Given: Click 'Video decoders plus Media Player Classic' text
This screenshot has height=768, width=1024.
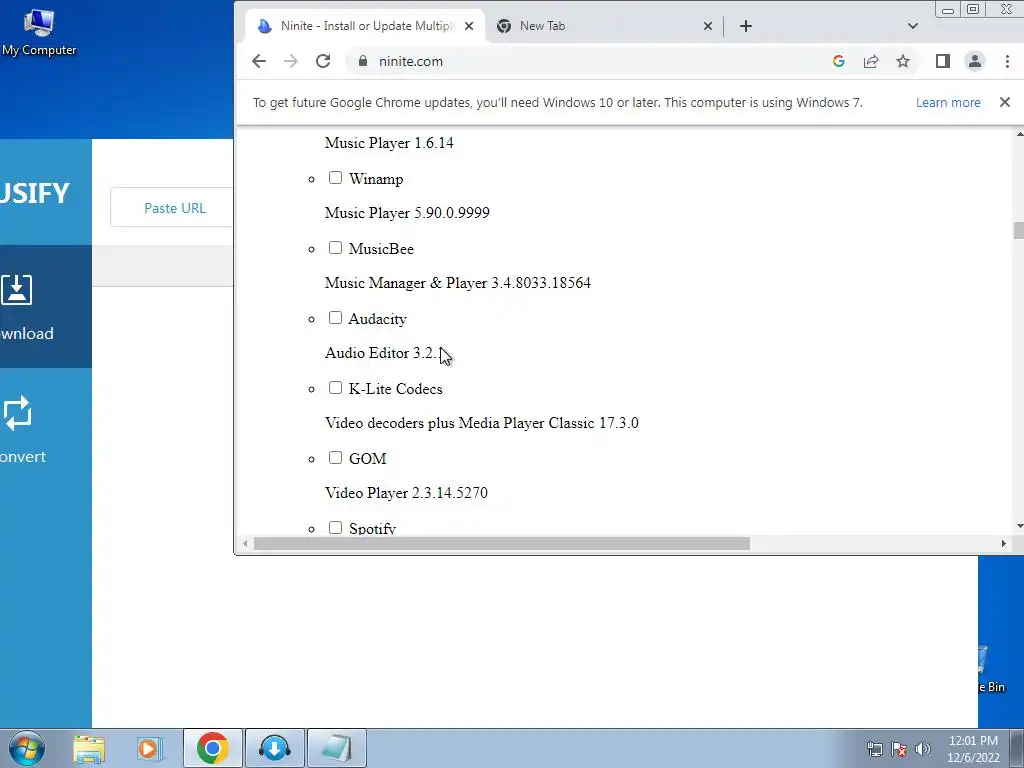Looking at the screenshot, I should point(460,423).
